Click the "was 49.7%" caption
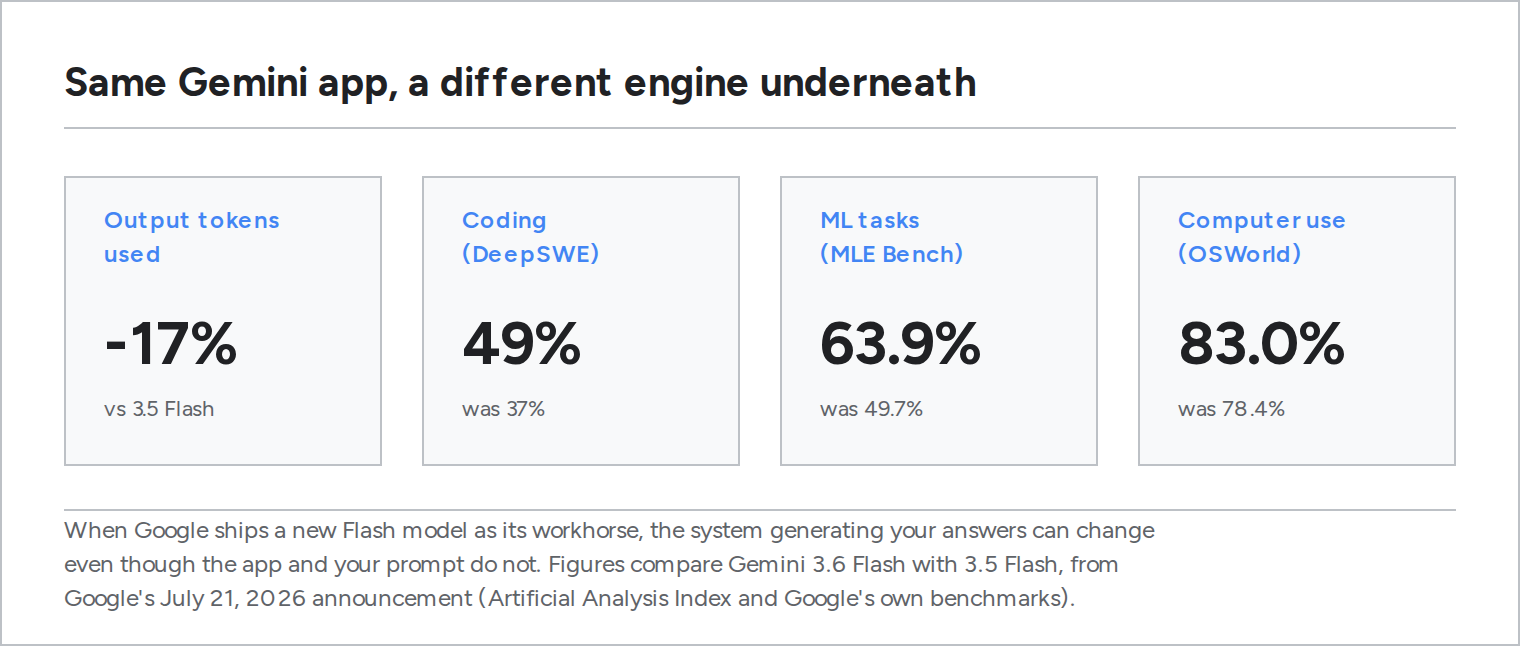Viewport: 1520px width, 646px height. coord(871,408)
